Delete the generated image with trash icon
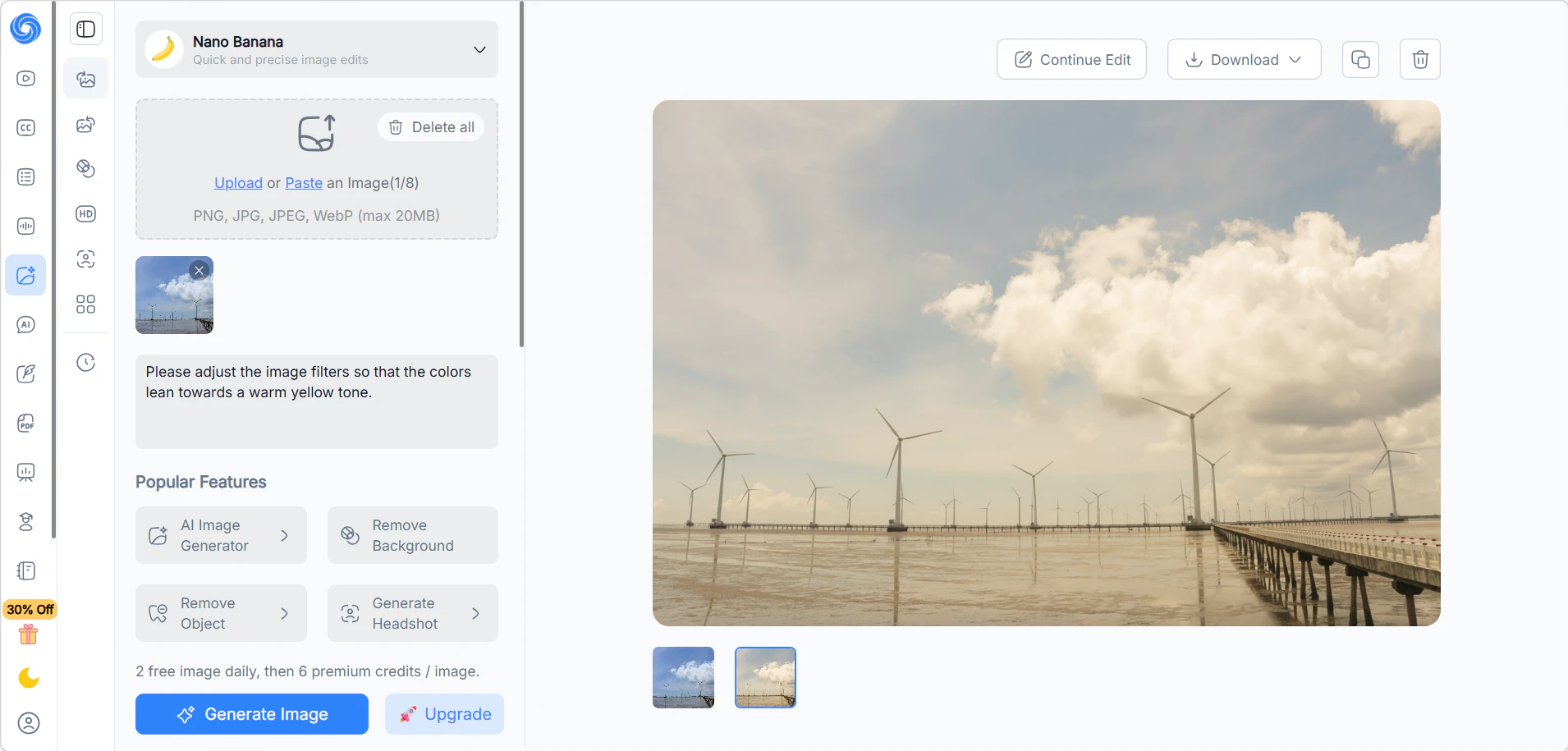The image size is (1568, 751). coord(1419,59)
